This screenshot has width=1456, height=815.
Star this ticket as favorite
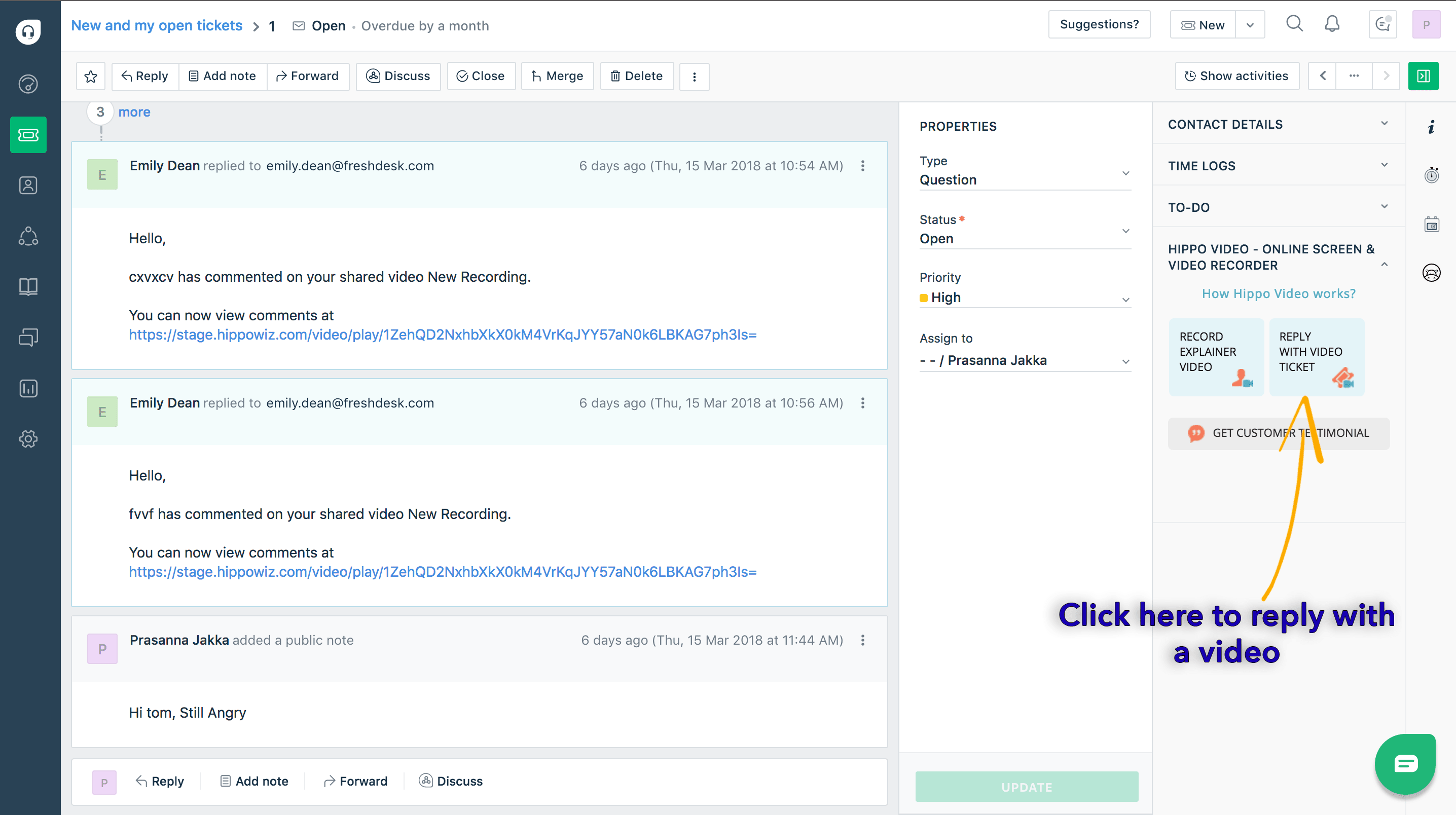(90, 77)
